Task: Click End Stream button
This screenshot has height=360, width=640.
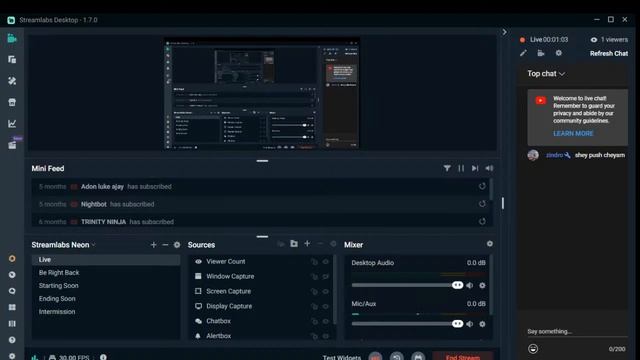Action: [462, 357]
